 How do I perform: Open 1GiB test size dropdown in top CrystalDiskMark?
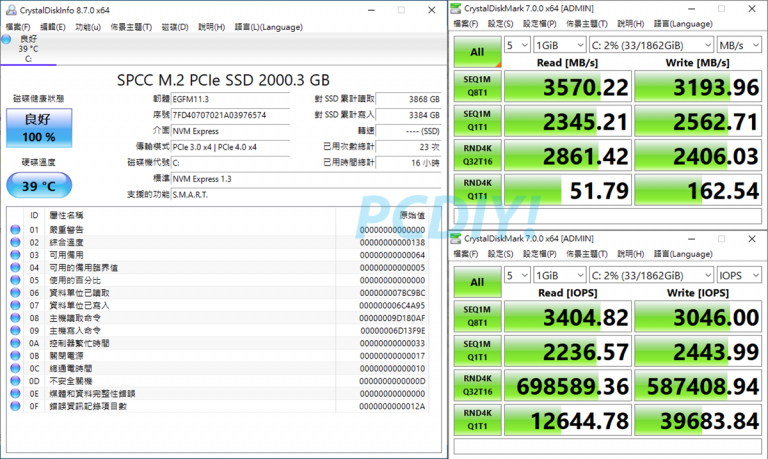click(x=560, y=45)
